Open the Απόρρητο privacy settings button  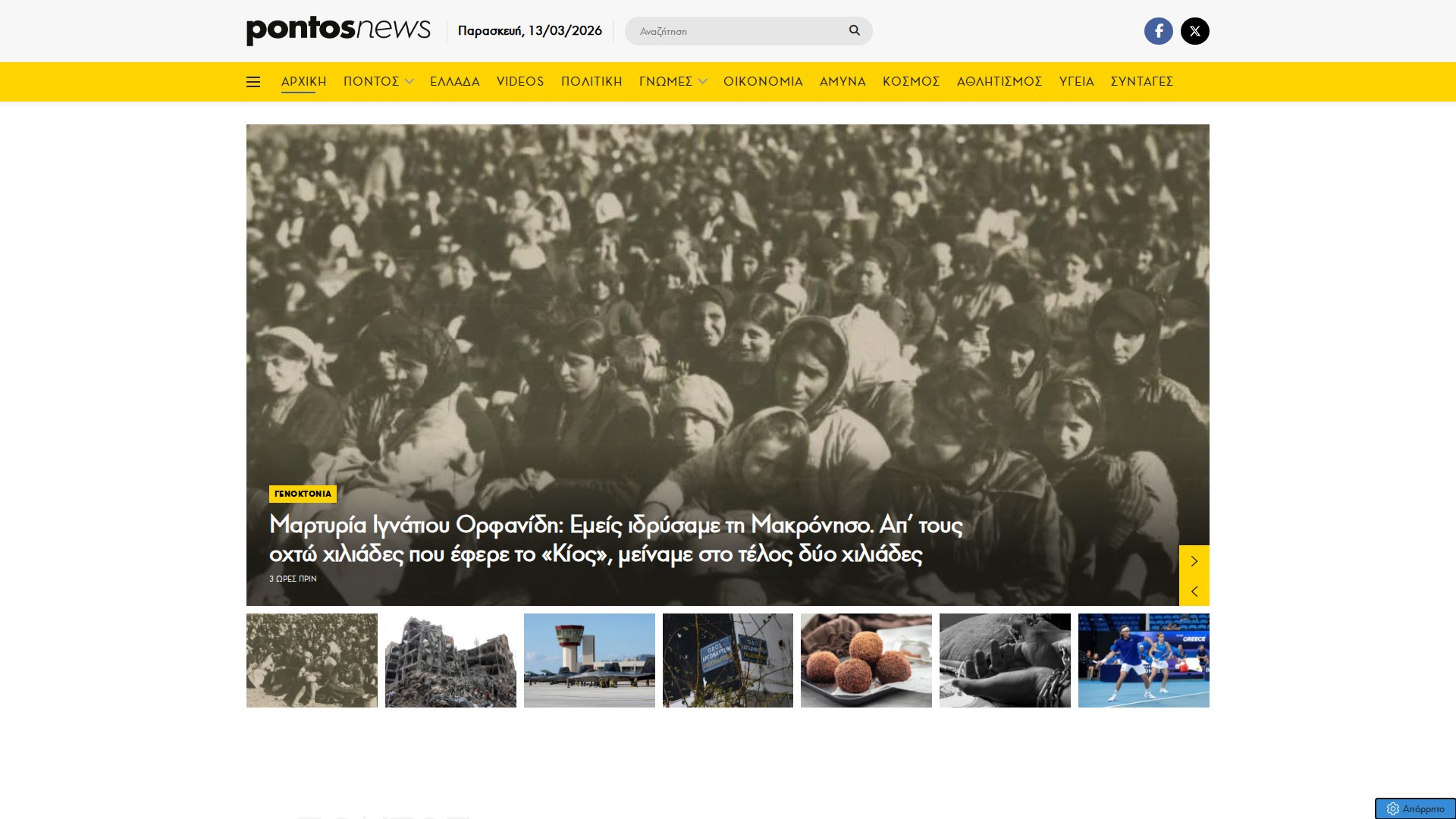coord(1415,808)
